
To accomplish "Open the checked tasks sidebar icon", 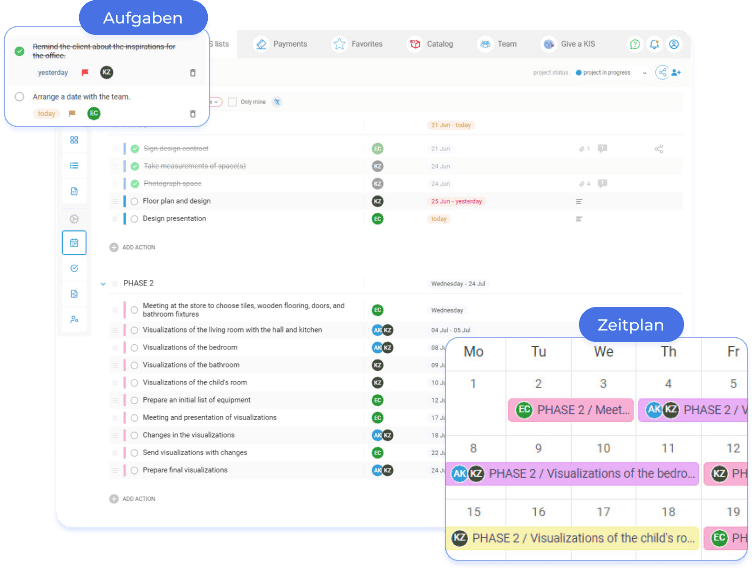I will (74, 268).
